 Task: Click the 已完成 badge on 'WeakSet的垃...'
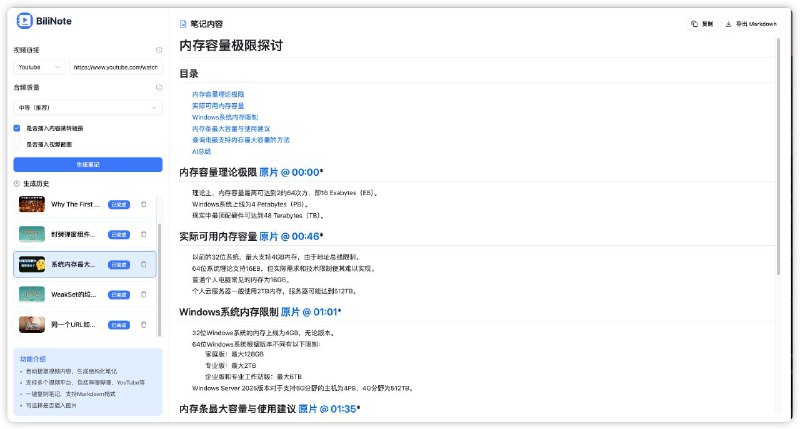coord(119,295)
